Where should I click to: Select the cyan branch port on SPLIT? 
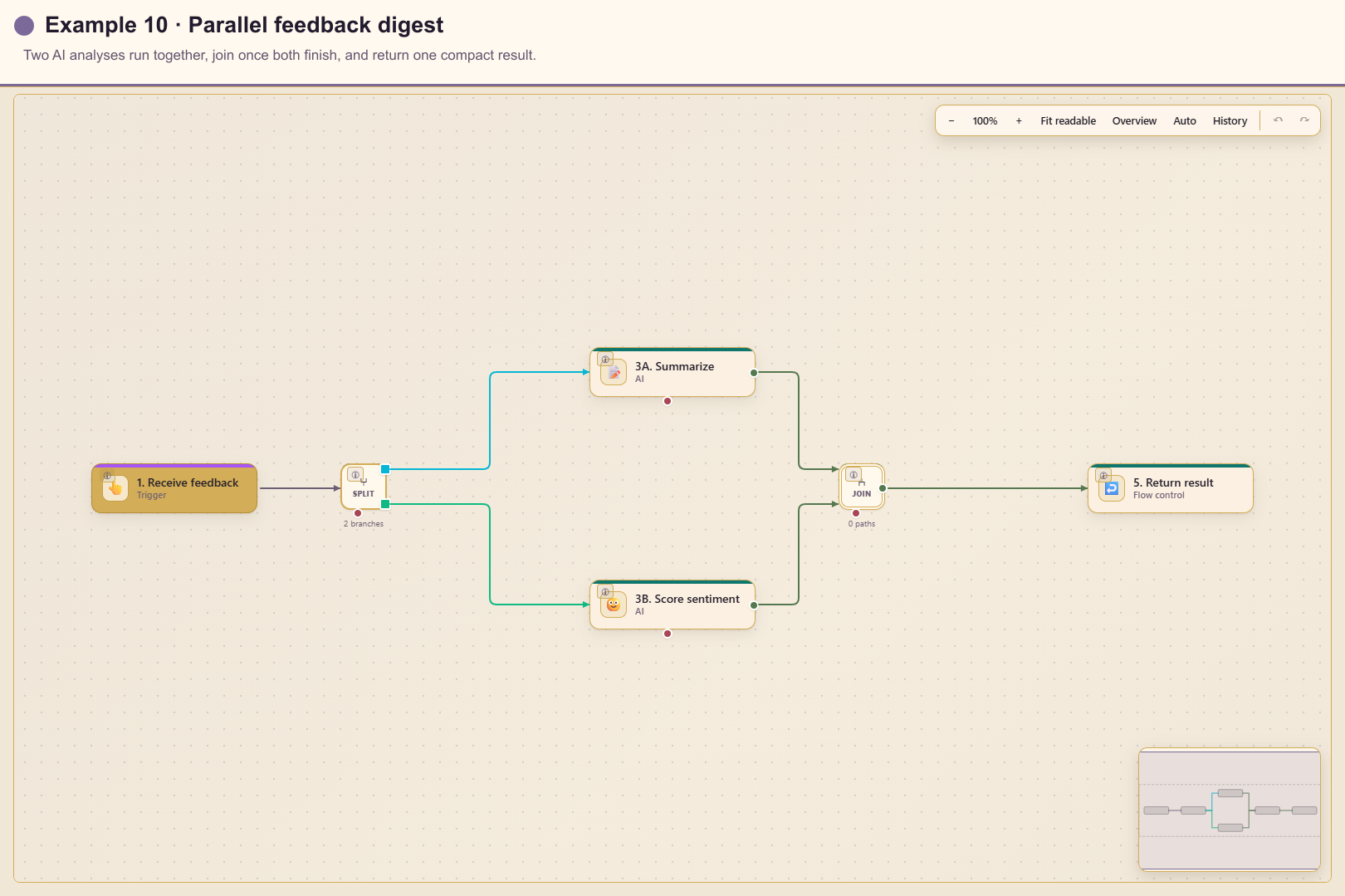pyautogui.click(x=385, y=469)
